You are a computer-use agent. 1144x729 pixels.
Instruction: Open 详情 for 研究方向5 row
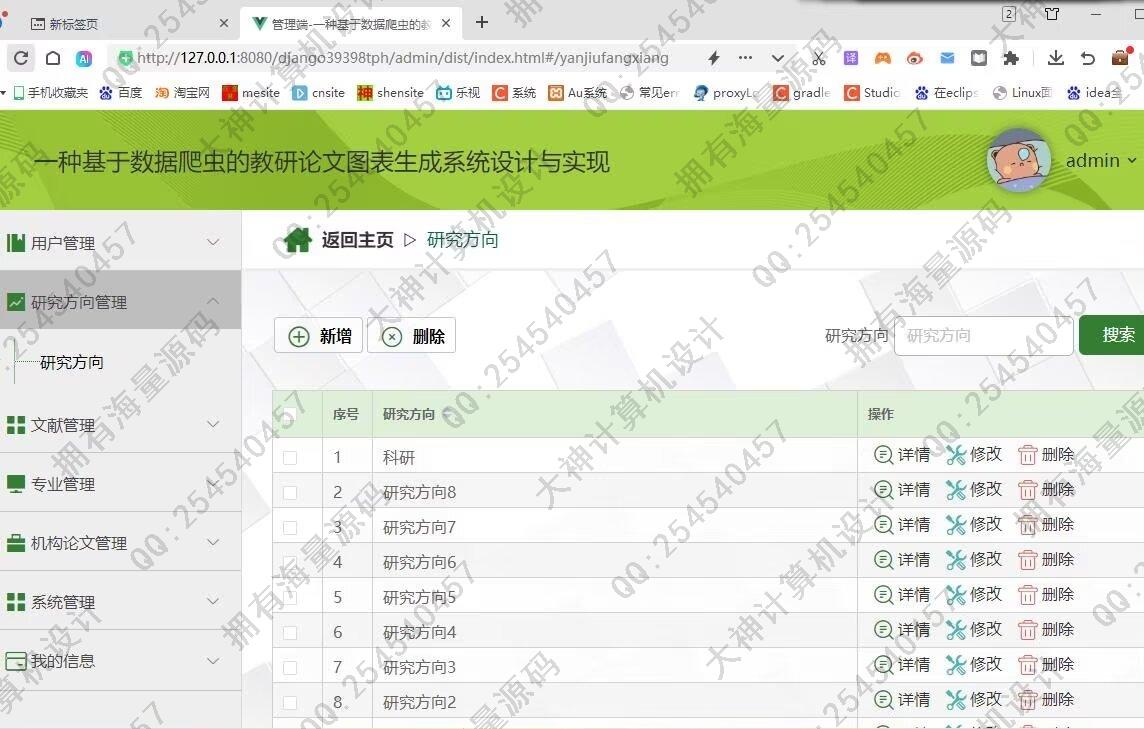pos(902,595)
